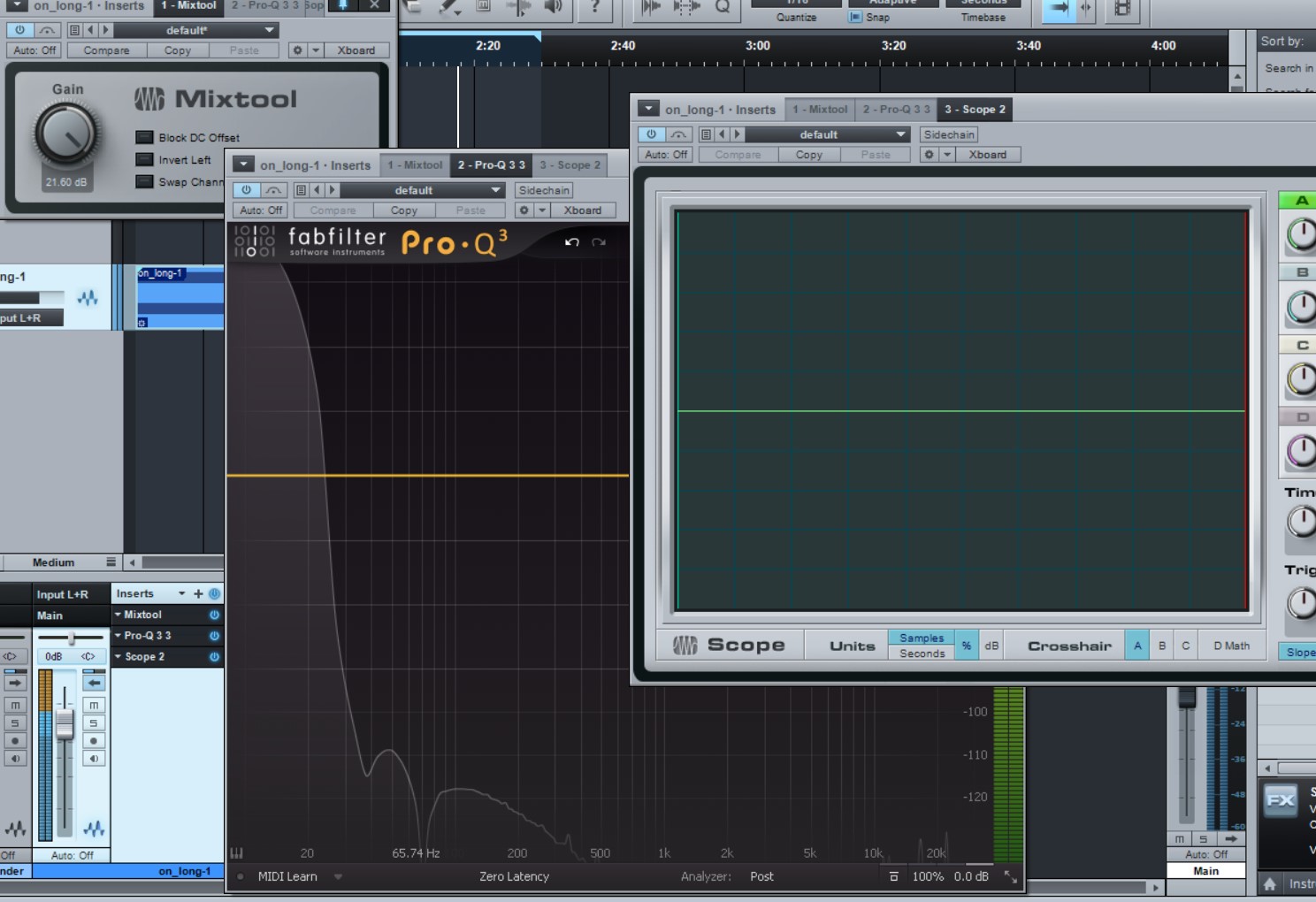Toggle Scope 2 insert power in Inserts list
Image resolution: width=1316 pixels, height=902 pixels.
click(214, 657)
